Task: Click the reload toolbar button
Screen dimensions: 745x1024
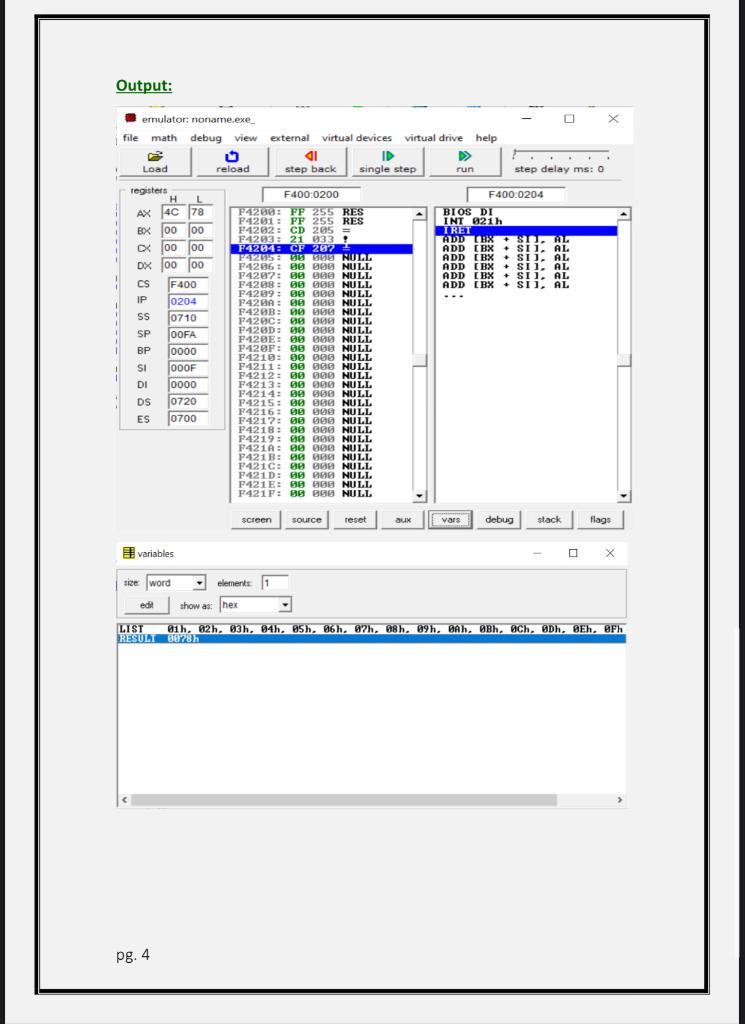Action: (x=232, y=162)
